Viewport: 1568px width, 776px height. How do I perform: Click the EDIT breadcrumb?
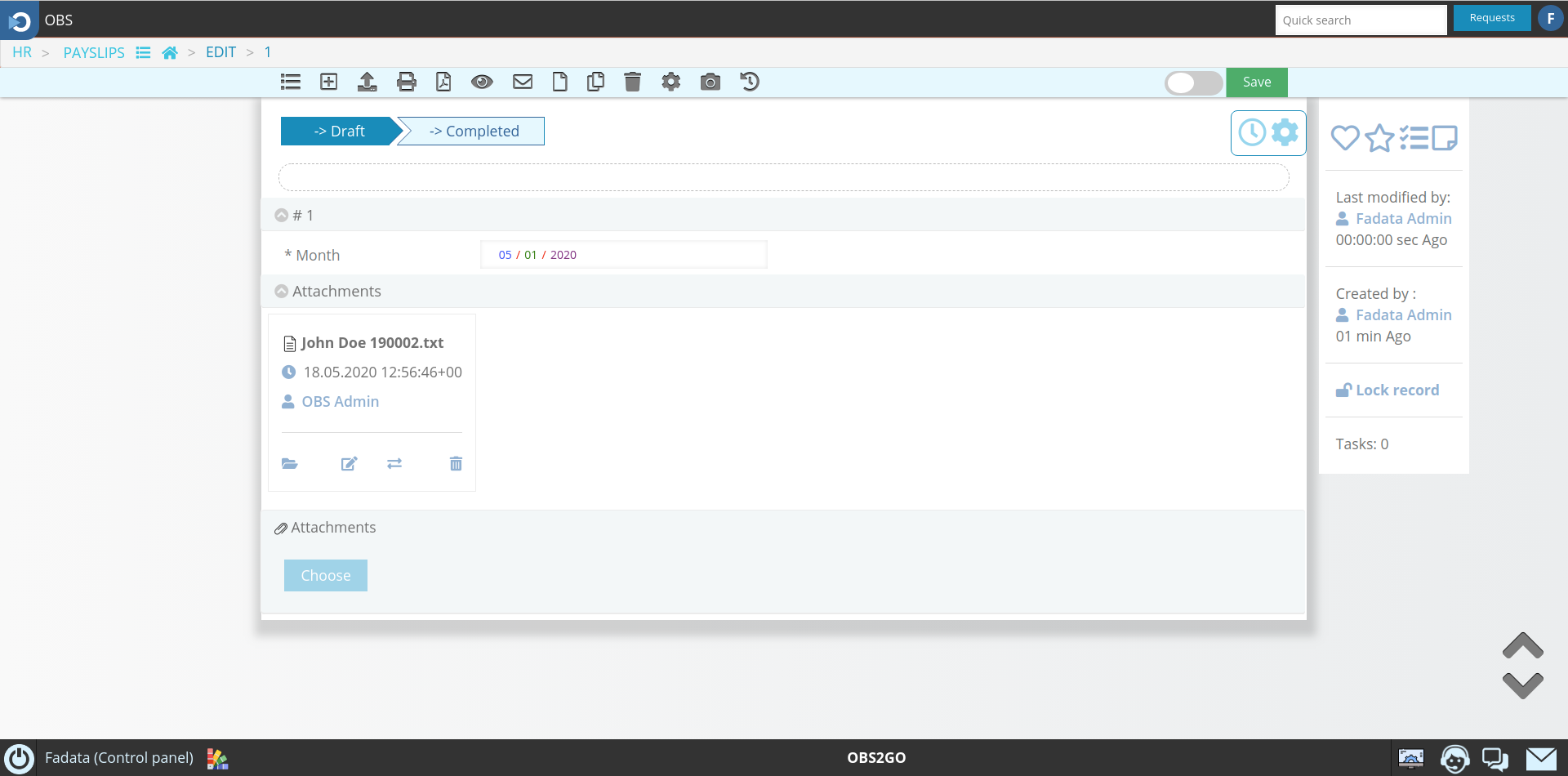[x=220, y=52]
